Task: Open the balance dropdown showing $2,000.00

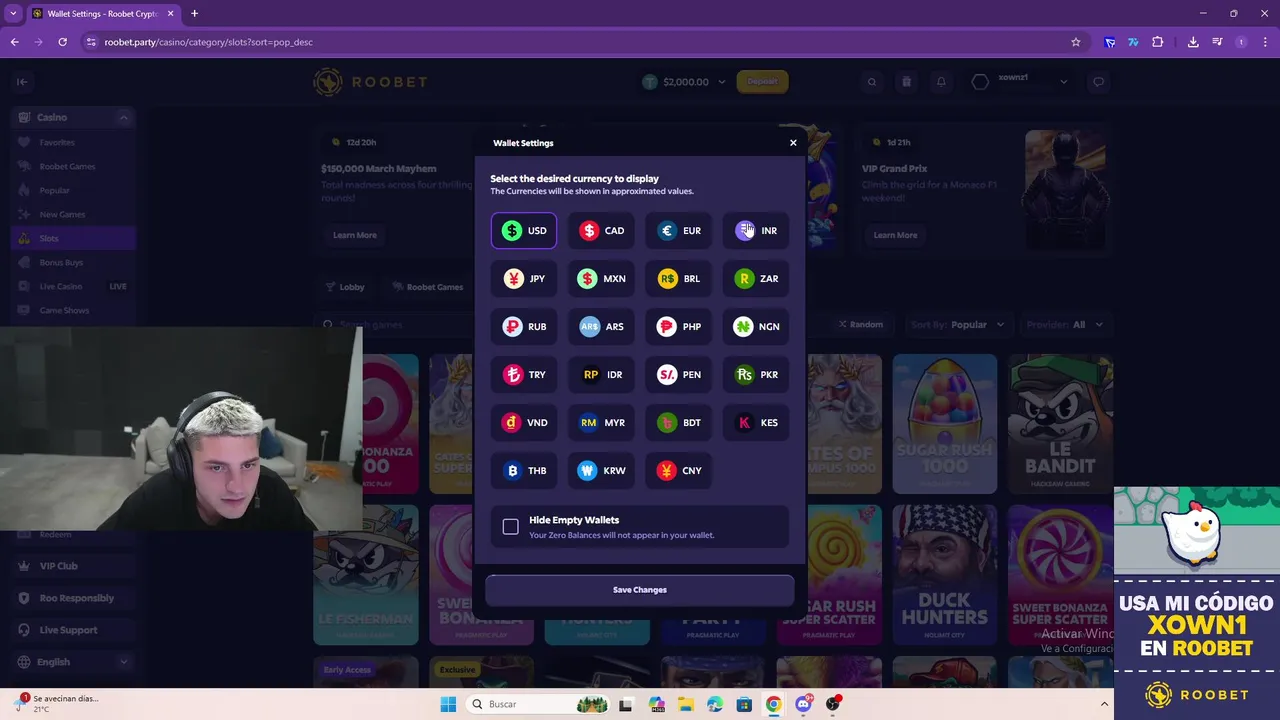Action: coord(684,82)
